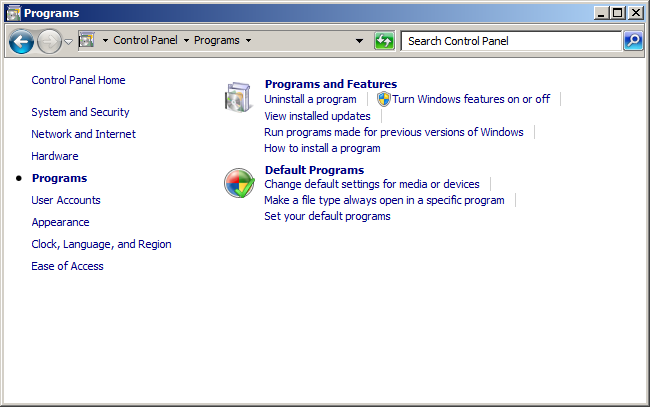Maximize the Programs window

click(x=618, y=13)
